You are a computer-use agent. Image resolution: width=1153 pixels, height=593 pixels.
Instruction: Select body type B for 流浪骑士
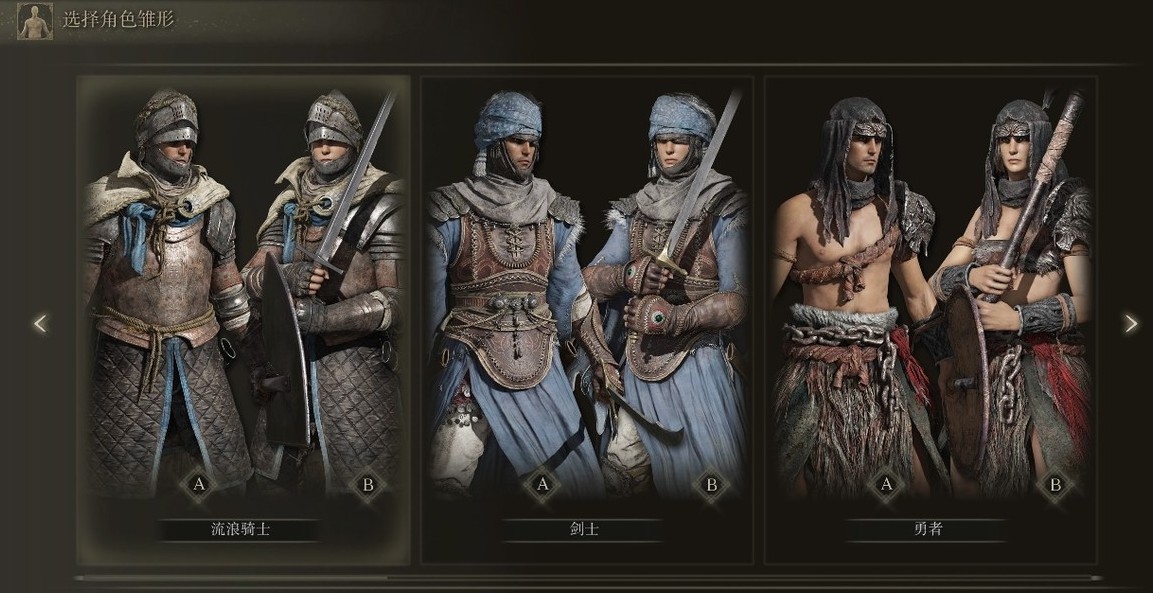click(x=368, y=484)
